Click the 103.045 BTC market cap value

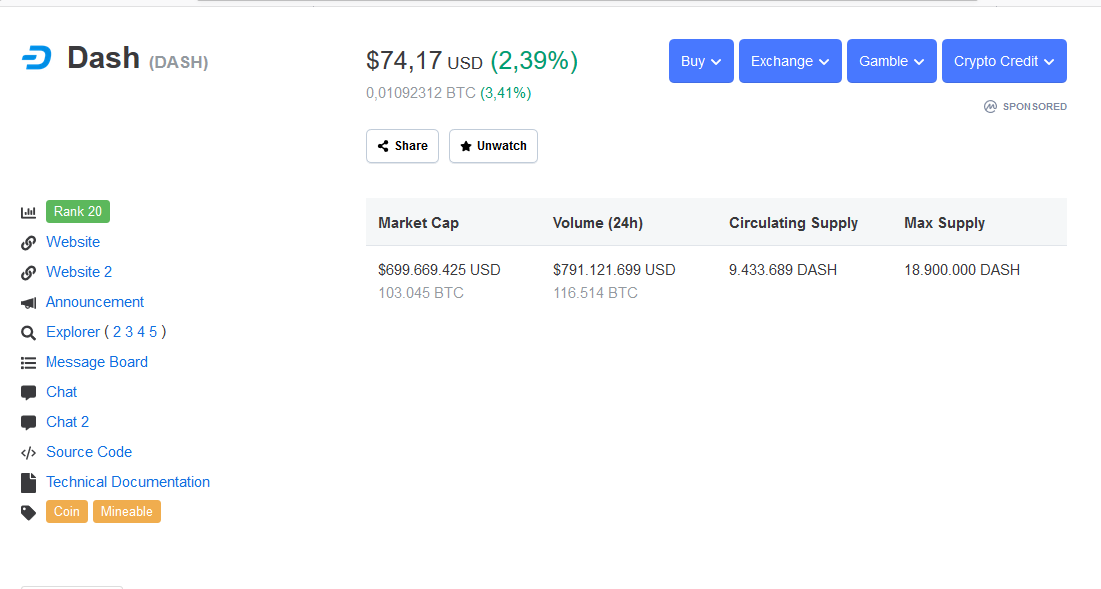pyautogui.click(x=421, y=293)
